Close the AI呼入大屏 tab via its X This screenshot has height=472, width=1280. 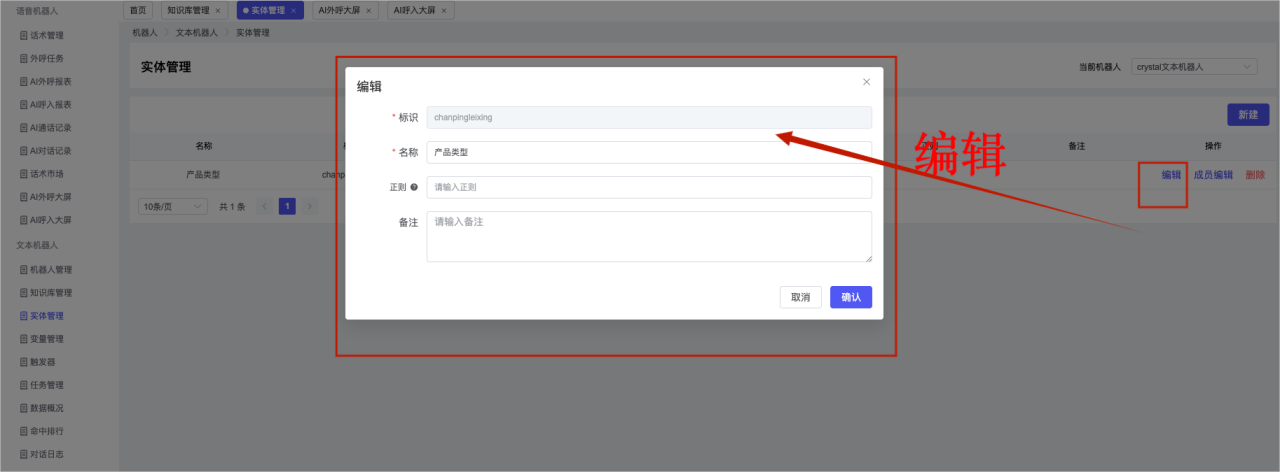444,11
